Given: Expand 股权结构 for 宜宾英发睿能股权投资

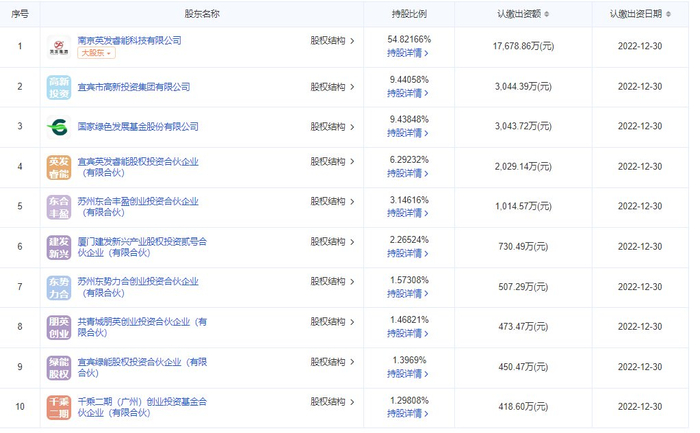Looking at the screenshot, I should pyautogui.click(x=332, y=161).
